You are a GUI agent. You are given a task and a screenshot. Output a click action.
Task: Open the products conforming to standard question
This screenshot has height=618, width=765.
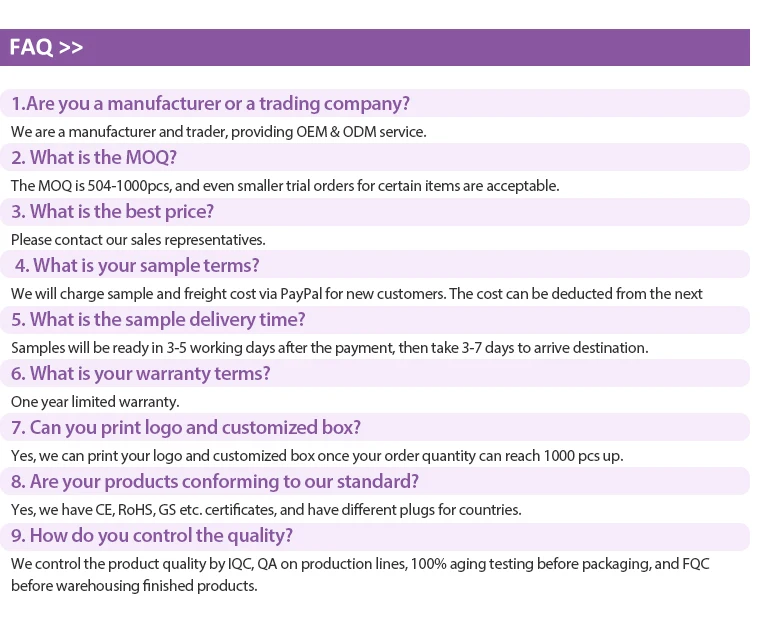pyautogui.click(x=214, y=481)
